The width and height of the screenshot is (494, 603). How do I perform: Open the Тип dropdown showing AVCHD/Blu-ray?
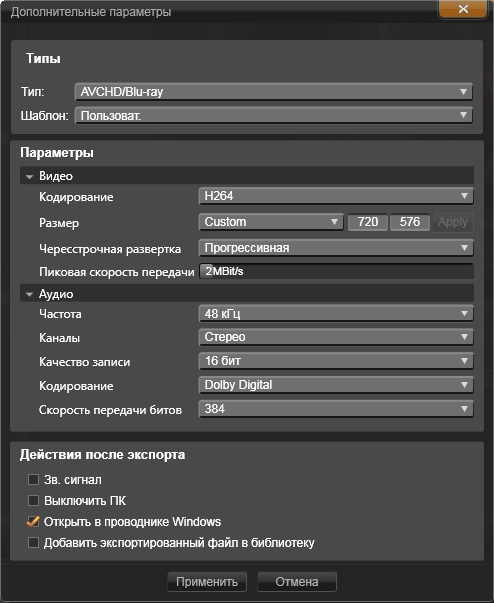273,92
